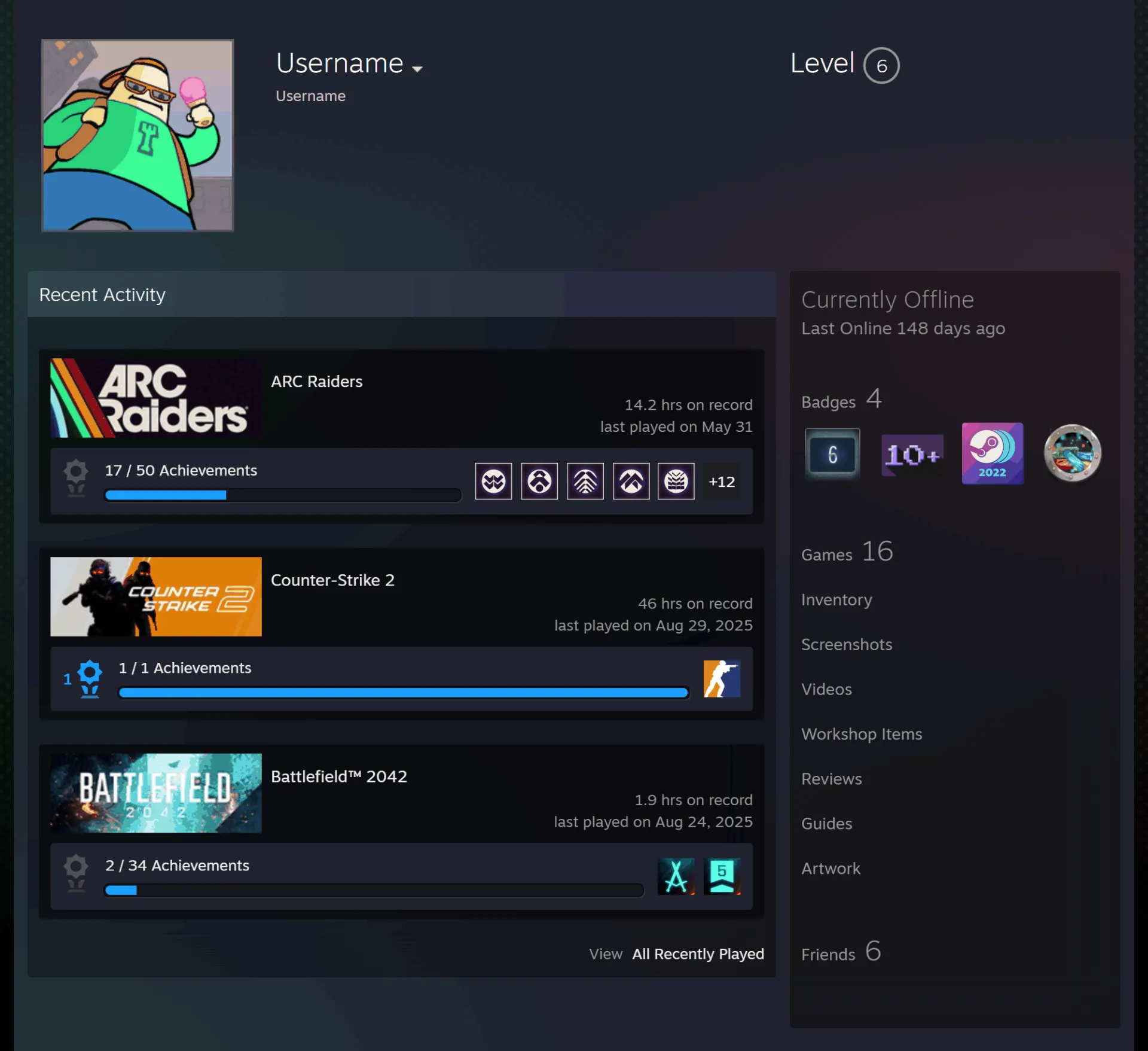Open the Guides page
This screenshot has height=1051, width=1148.
[x=826, y=824]
